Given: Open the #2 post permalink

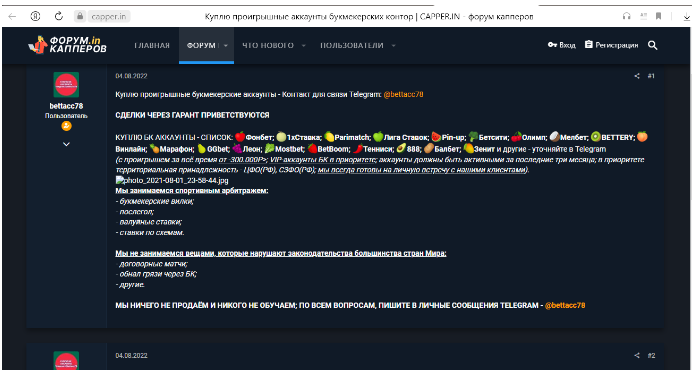Looking at the screenshot, I should point(651,355).
